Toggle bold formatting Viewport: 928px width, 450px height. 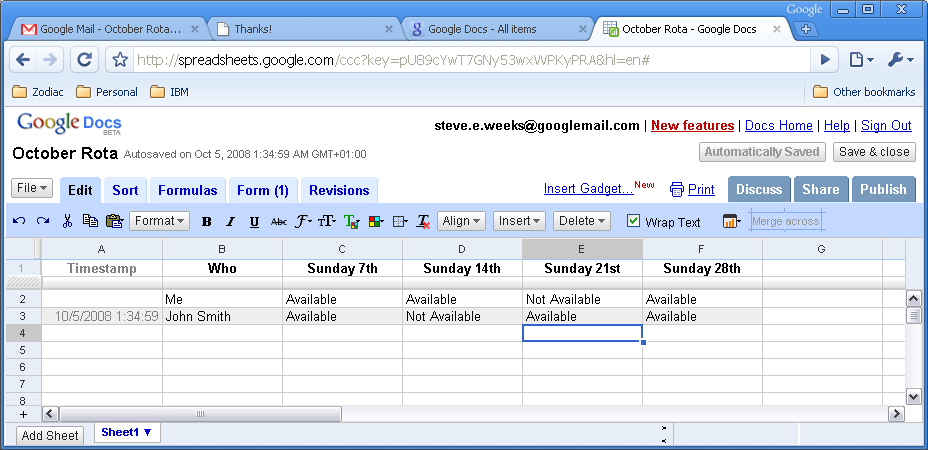coord(207,222)
